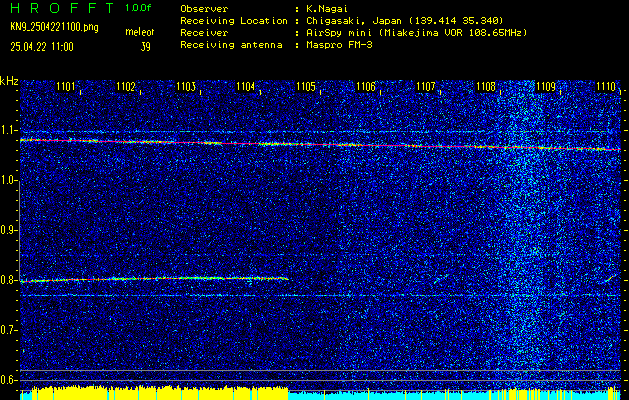Click the HROFFT title text
629x400 pixels.
63,8
